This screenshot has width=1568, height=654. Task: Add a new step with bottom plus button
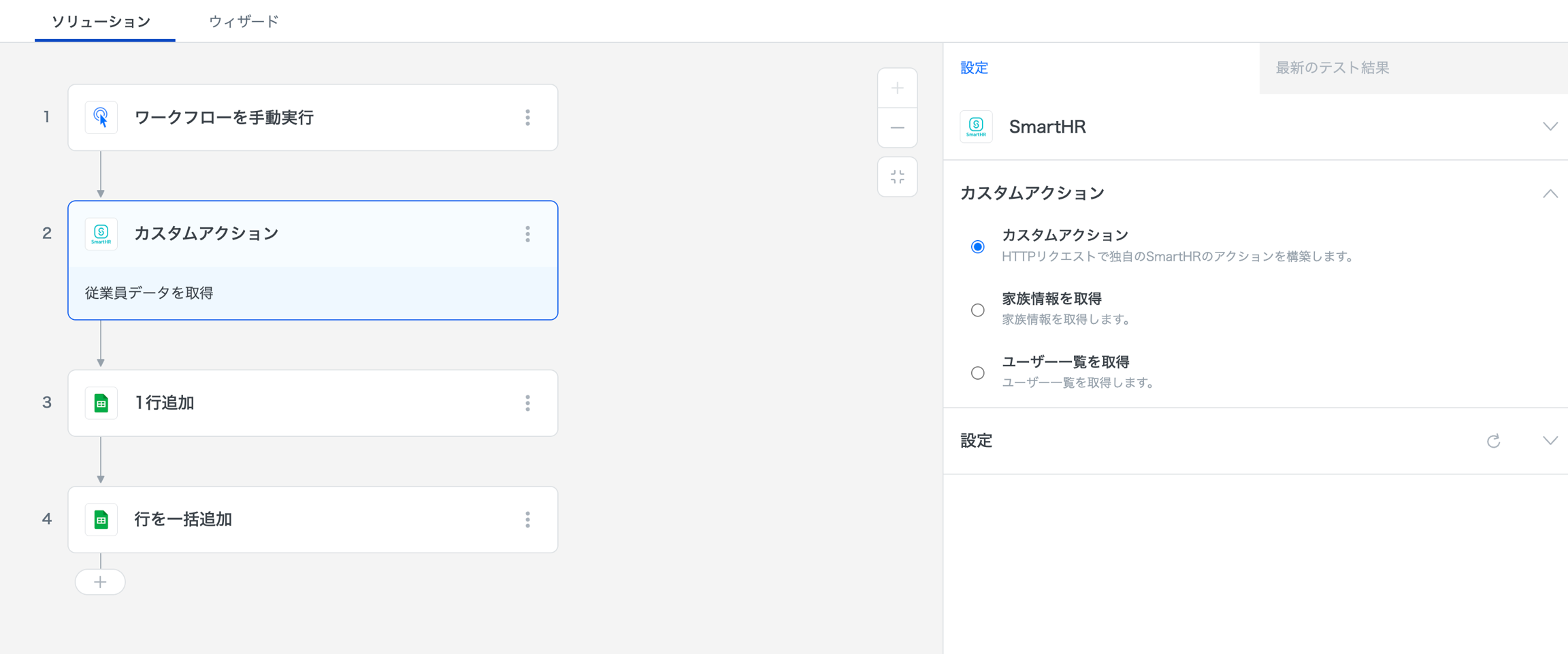(100, 582)
